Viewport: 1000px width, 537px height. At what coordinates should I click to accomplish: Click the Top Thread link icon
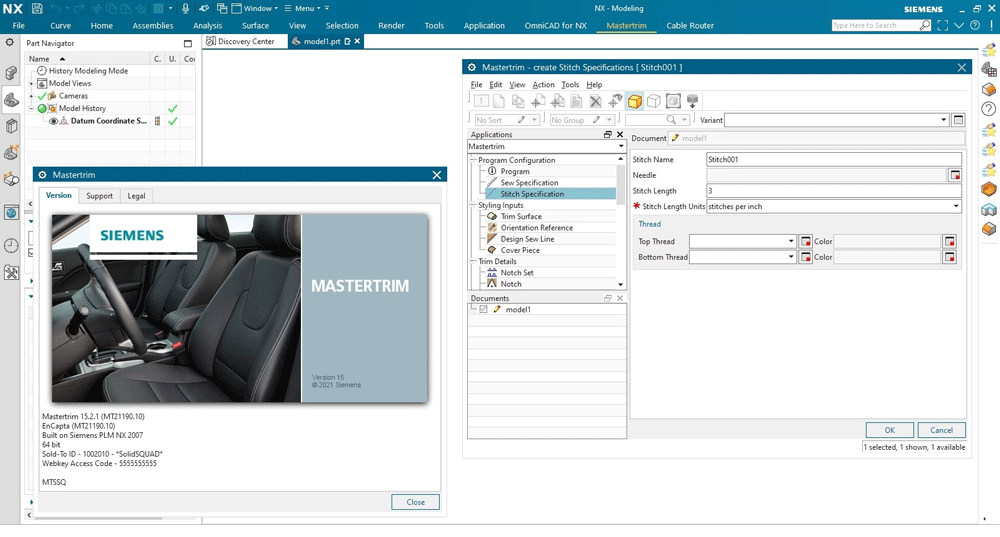[806, 241]
